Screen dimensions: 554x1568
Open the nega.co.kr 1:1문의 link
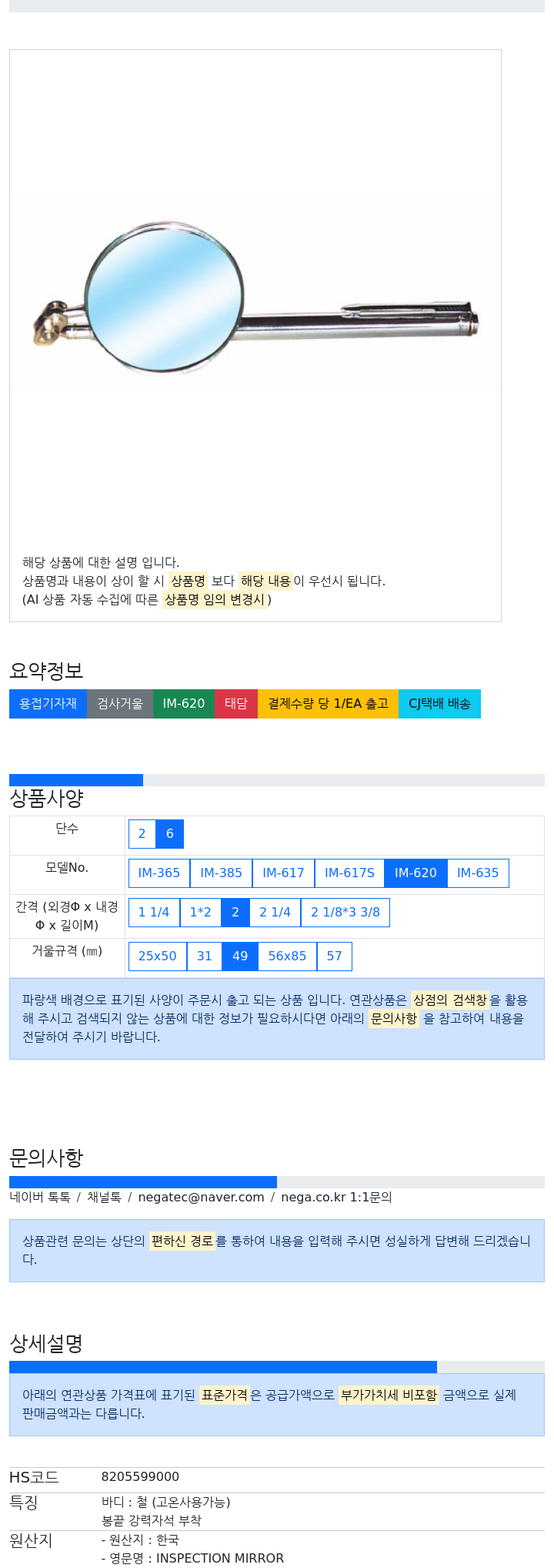pos(336,1198)
